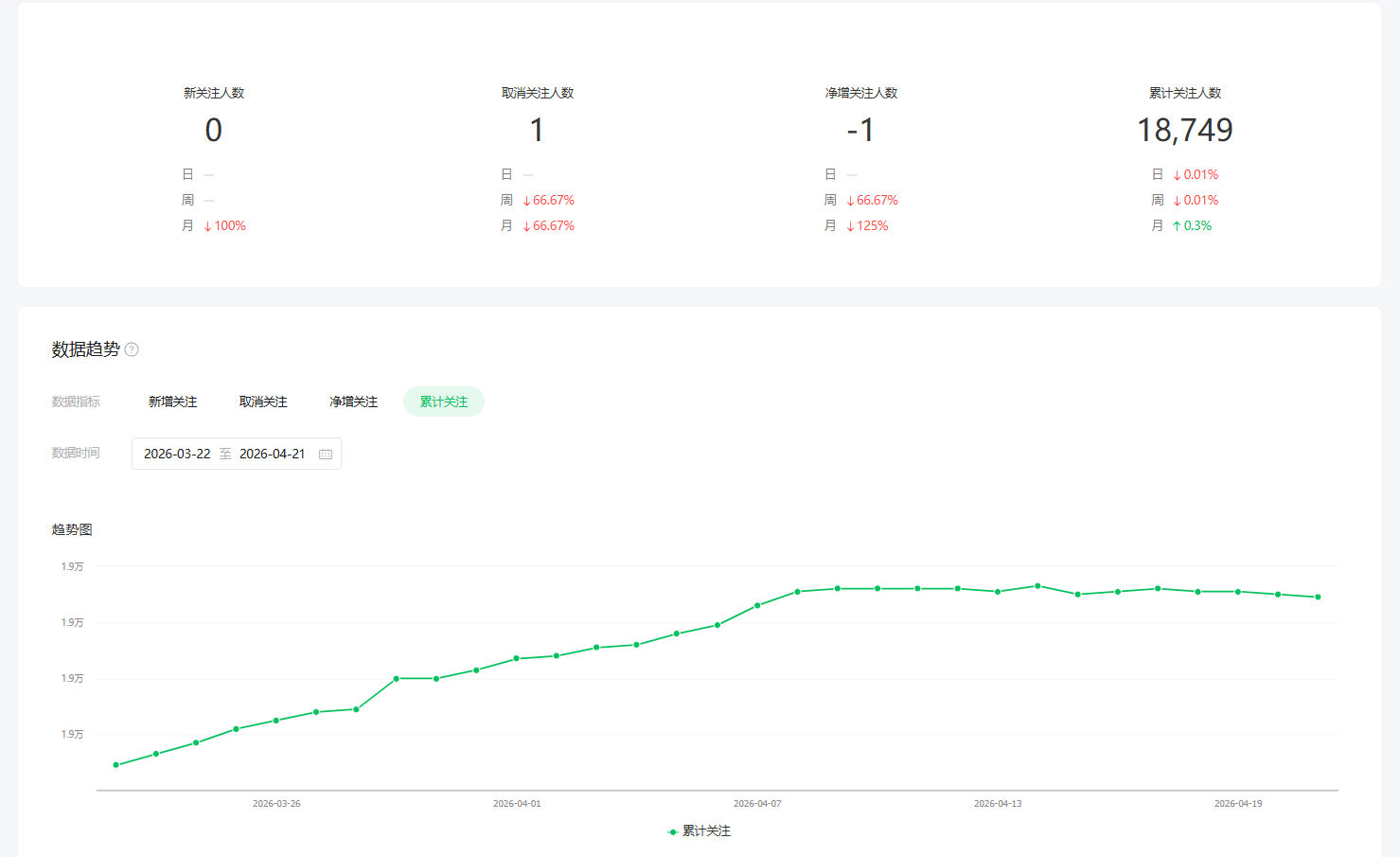Click the 2026-04-13 x-axis date label
Screen dimensions: 1400x857
click(x=998, y=804)
